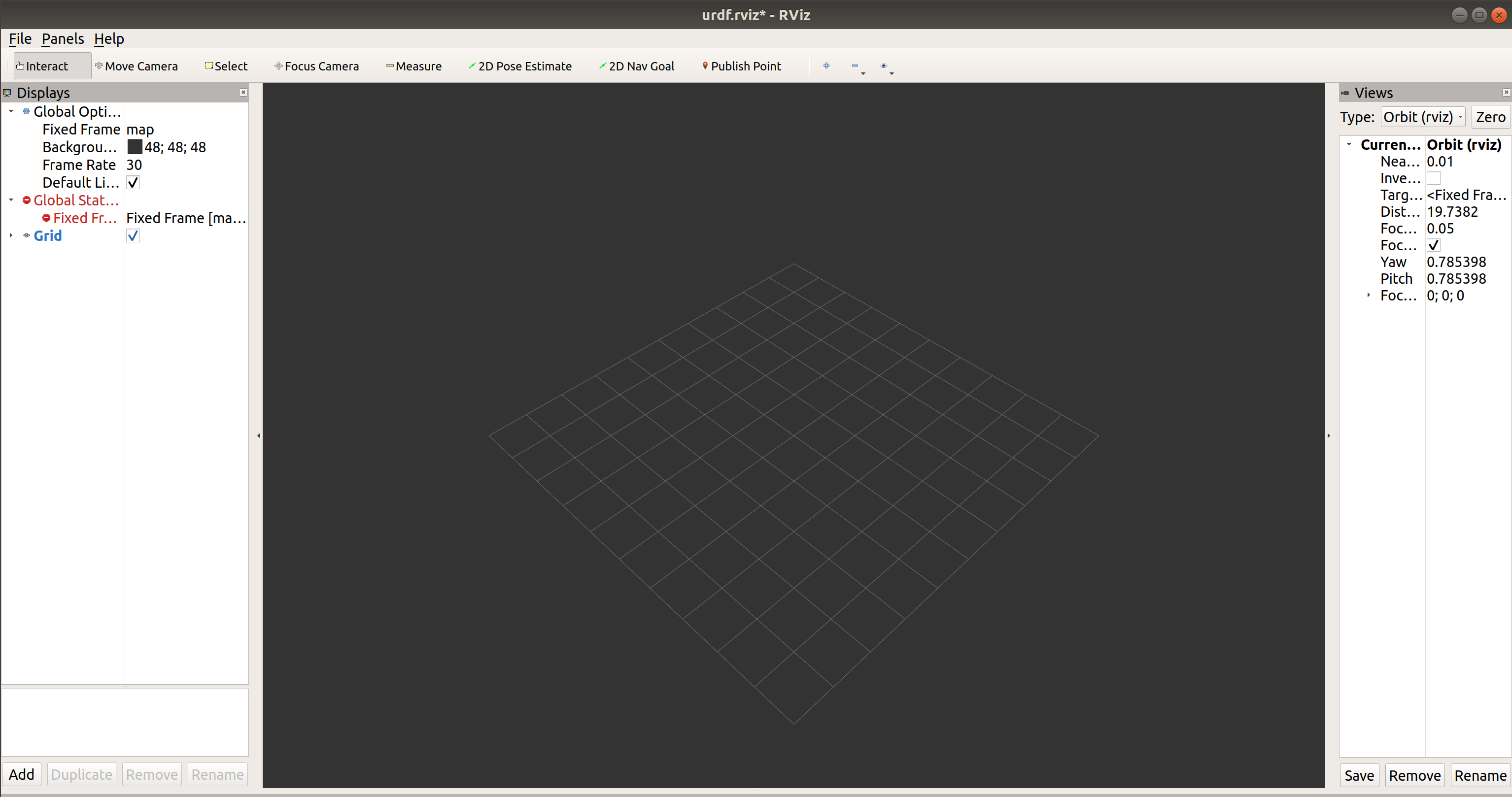The width and height of the screenshot is (1512, 797).
Task: Click the blue plus add-tool icon
Action: pos(826,66)
